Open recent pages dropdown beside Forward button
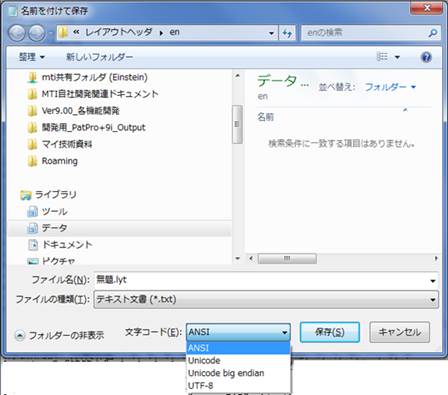 point(50,33)
